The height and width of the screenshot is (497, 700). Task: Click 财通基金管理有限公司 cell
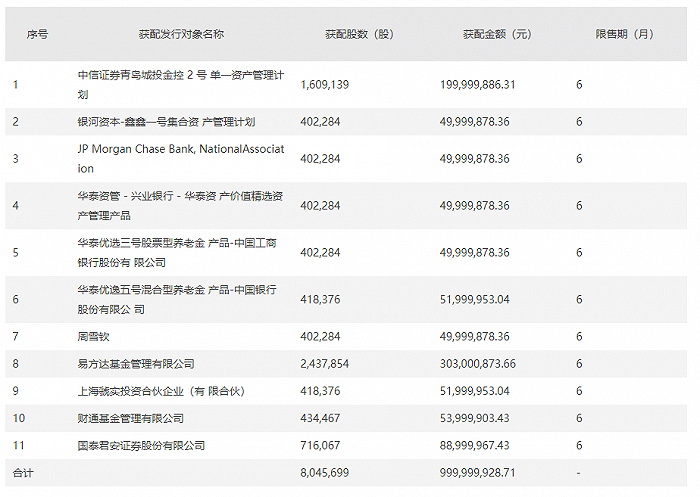click(x=130, y=418)
